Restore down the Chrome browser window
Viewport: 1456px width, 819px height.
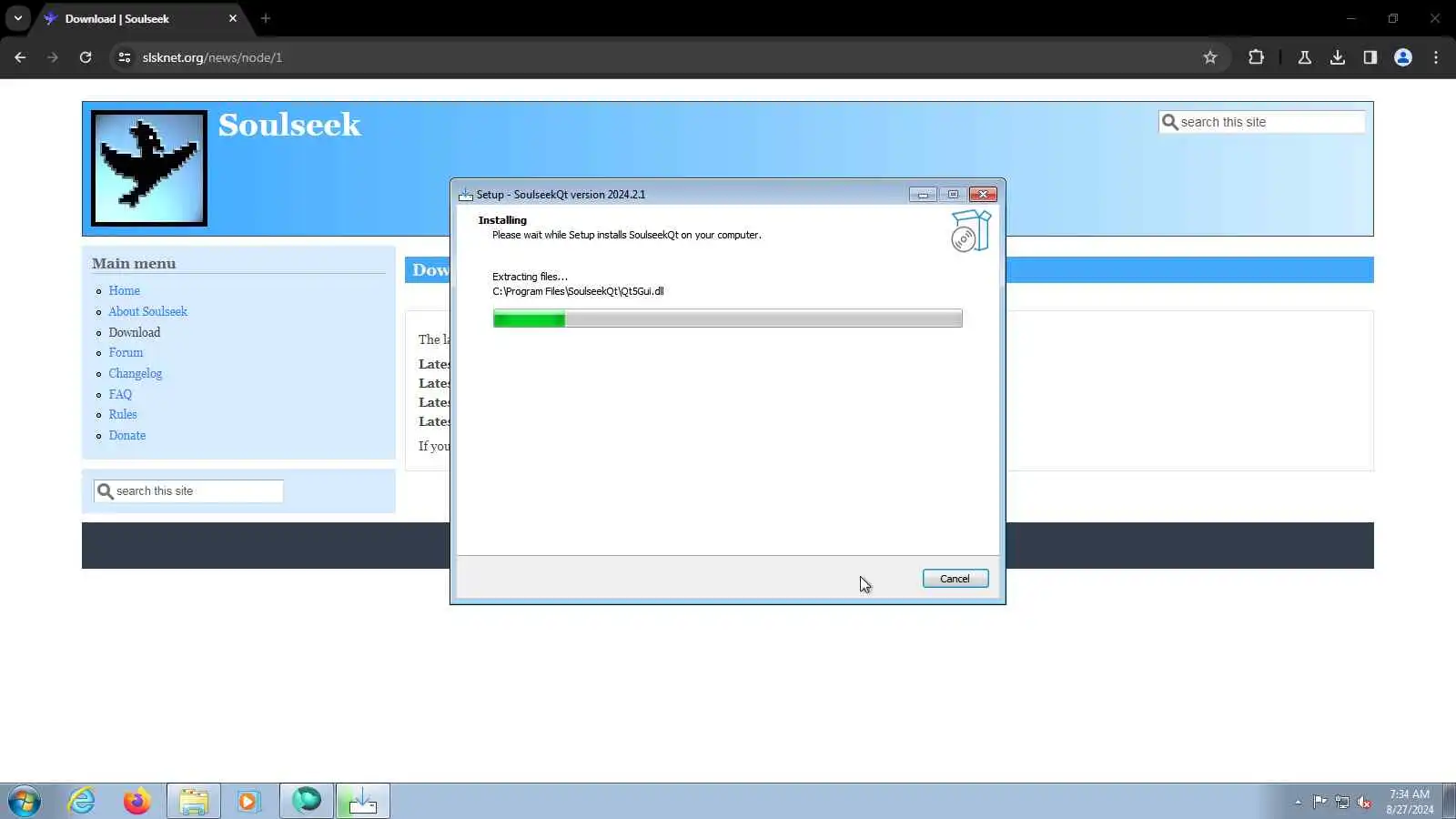tap(1393, 18)
